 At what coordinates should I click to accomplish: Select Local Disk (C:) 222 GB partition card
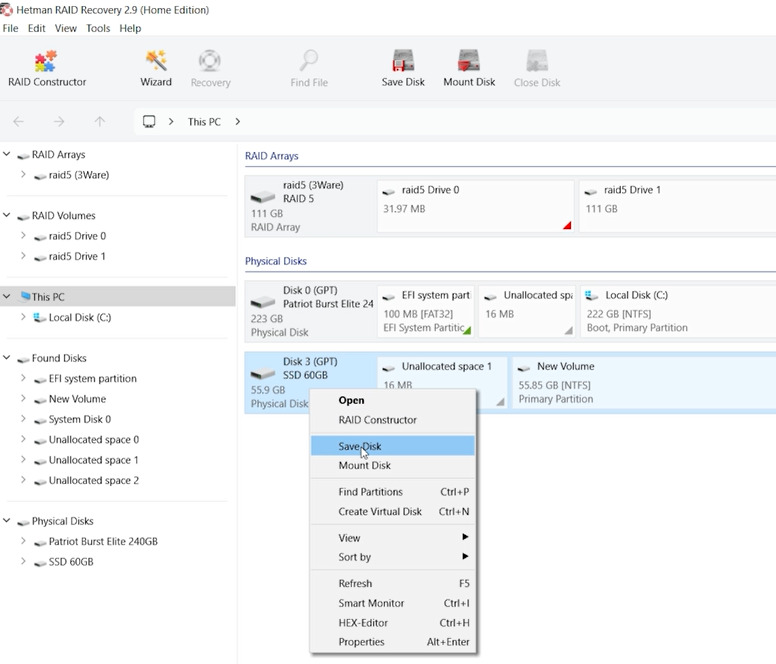(678, 311)
